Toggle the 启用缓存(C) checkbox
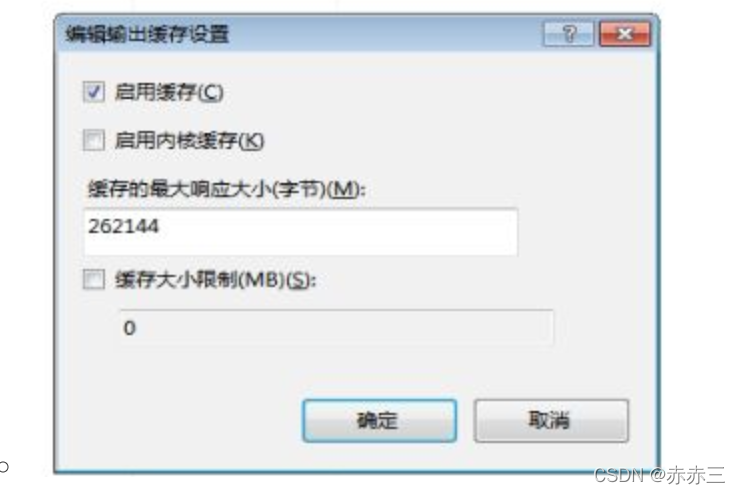The height and width of the screenshot is (494, 740). click(x=93, y=92)
